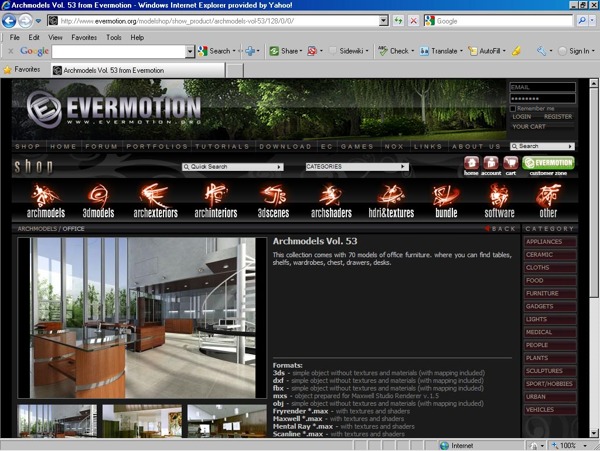Viewport: 600px width, 451px height.
Task: Open the CATEGORIES dropdown in shop bar
Action: tap(357, 167)
